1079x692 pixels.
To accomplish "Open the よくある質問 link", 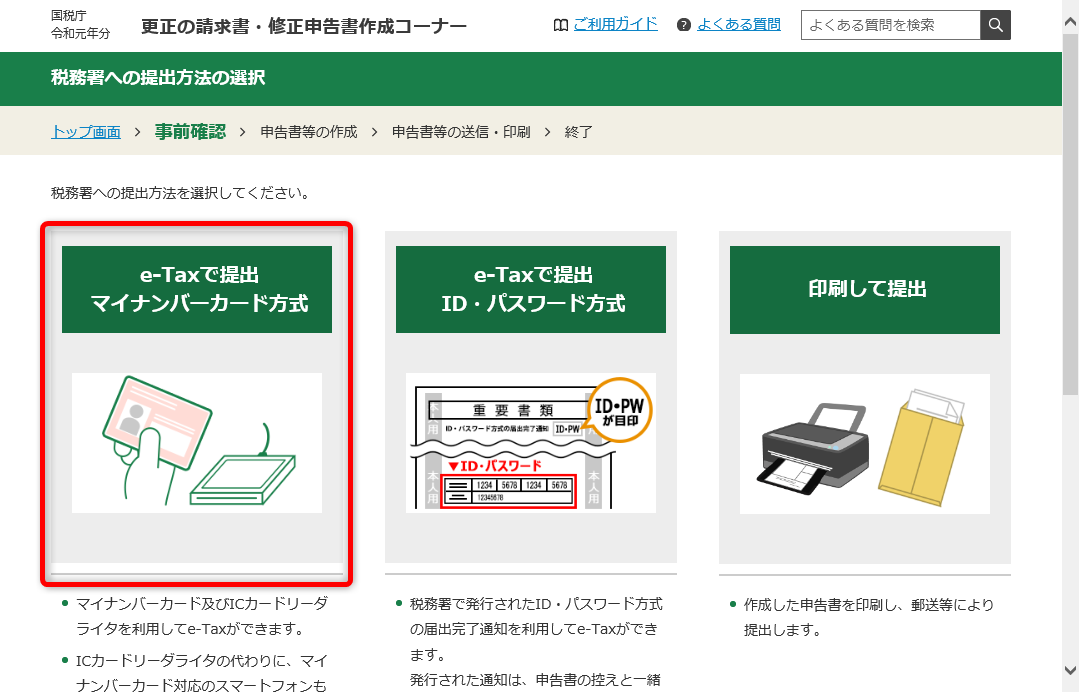I will click(x=738, y=25).
